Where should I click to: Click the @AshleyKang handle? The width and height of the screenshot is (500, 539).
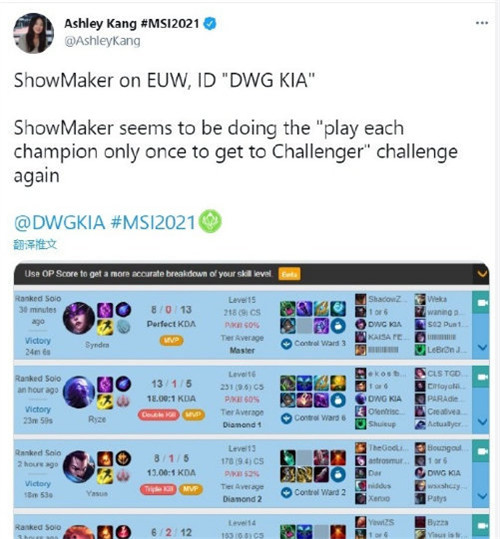coord(102,41)
